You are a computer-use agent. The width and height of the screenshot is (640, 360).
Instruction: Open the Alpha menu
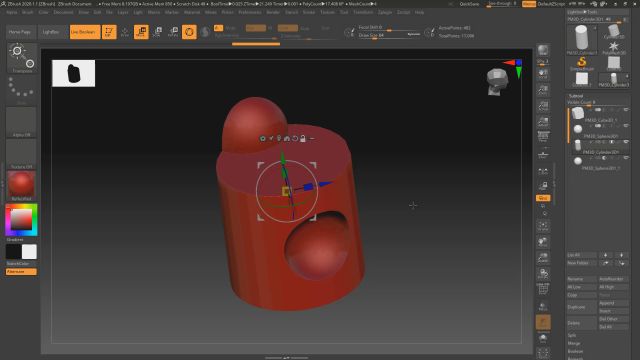pos(12,12)
